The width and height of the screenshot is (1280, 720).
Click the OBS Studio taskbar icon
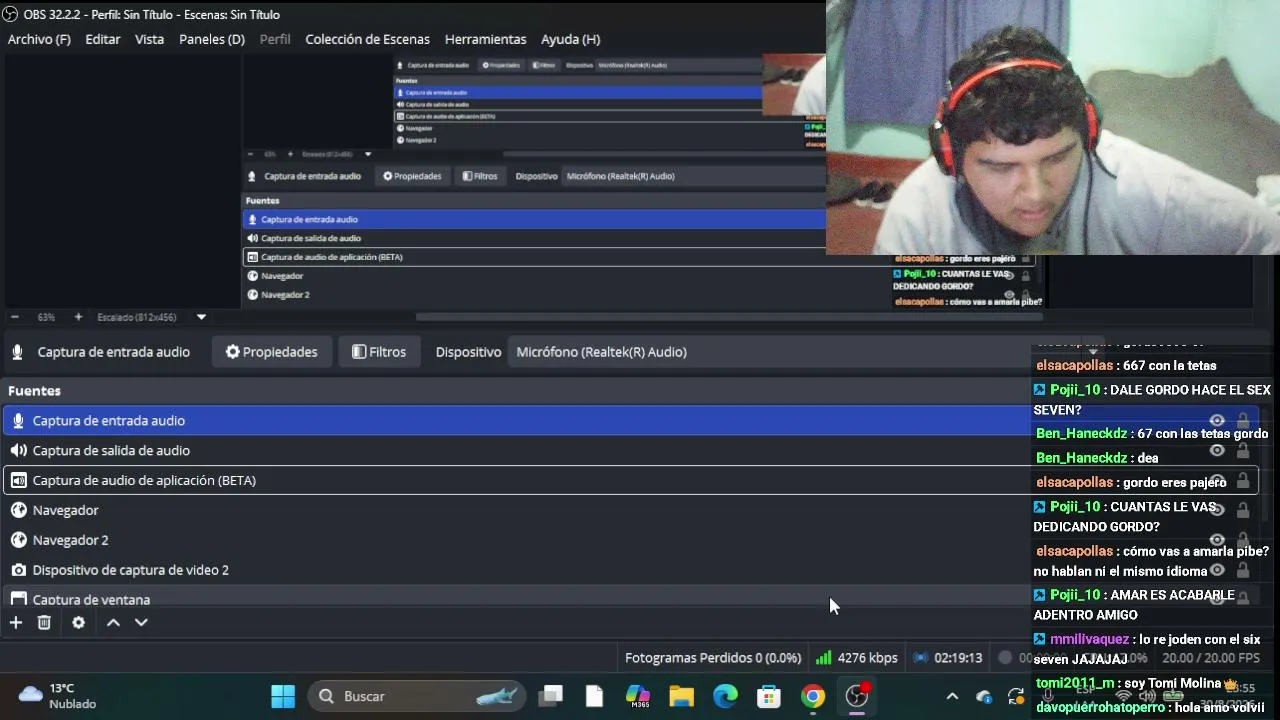[857, 696]
